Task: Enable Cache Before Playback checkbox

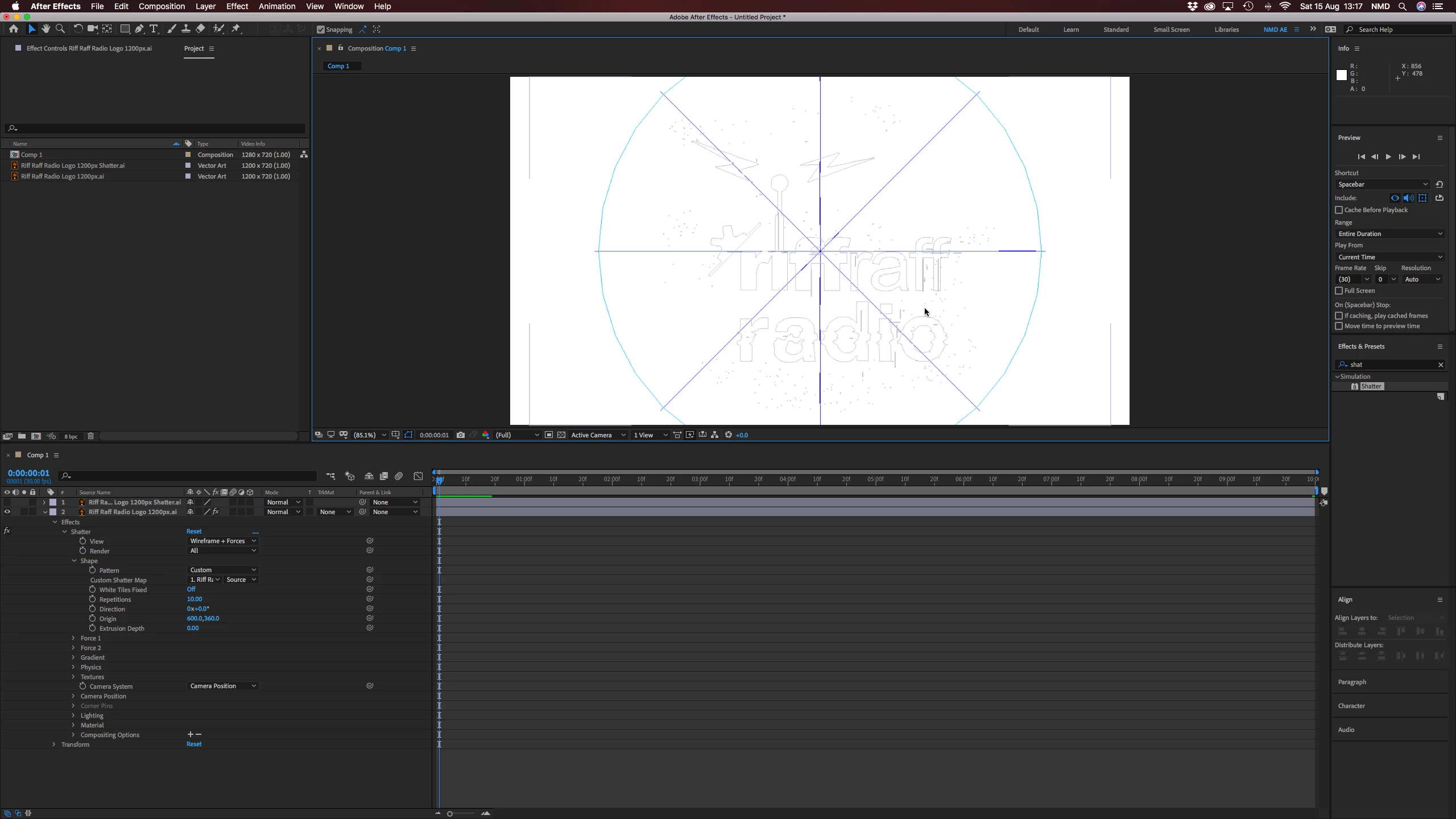Action: [x=1339, y=210]
